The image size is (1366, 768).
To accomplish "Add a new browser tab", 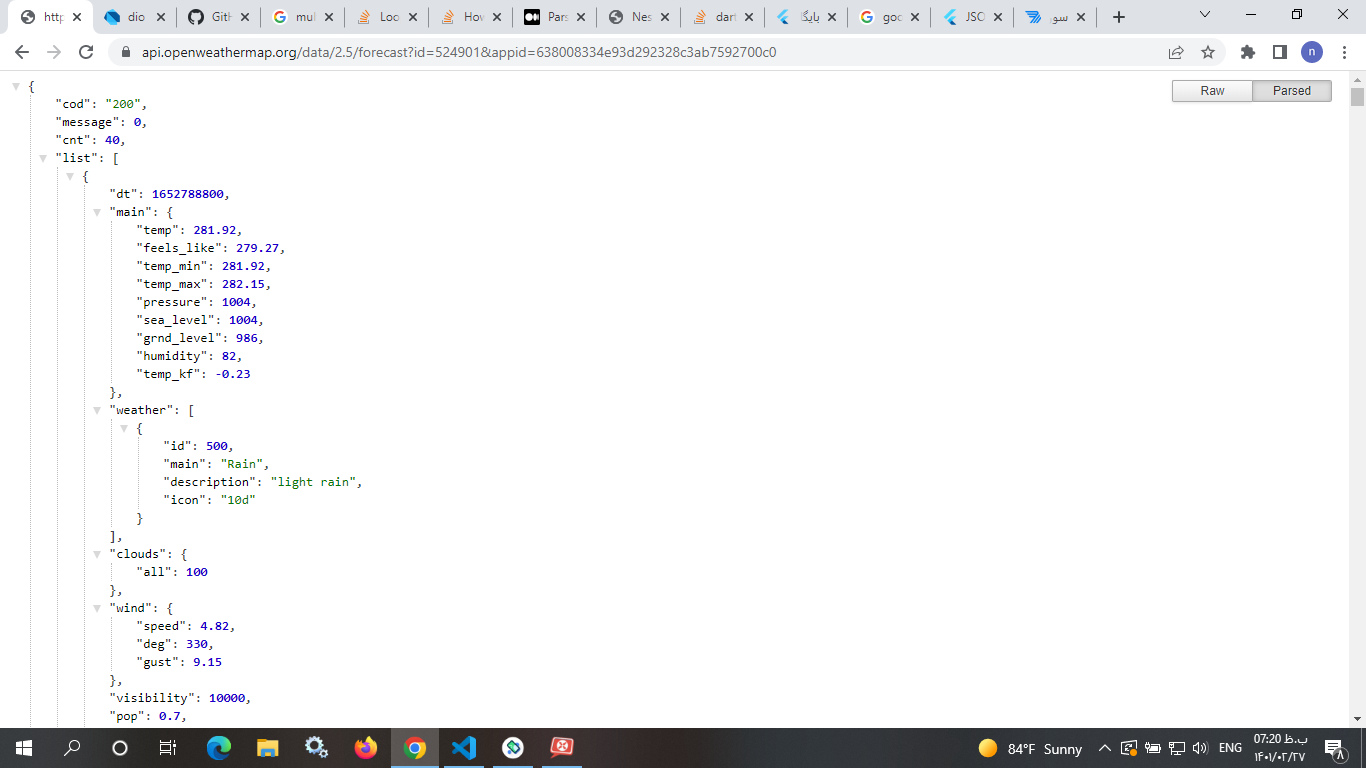I will [1119, 17].
